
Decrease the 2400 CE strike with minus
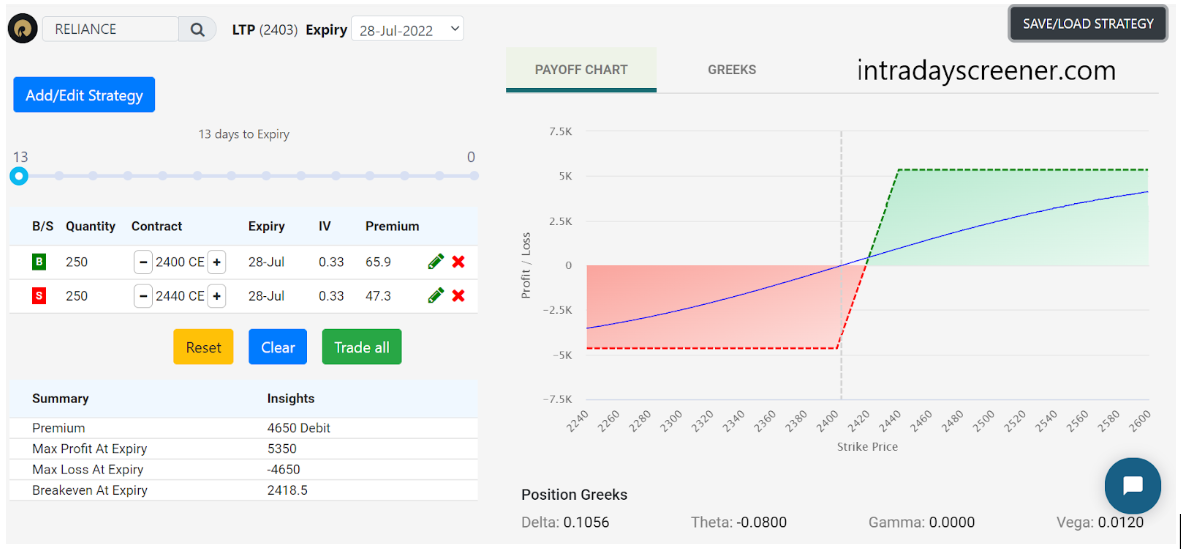coord(143,262)
